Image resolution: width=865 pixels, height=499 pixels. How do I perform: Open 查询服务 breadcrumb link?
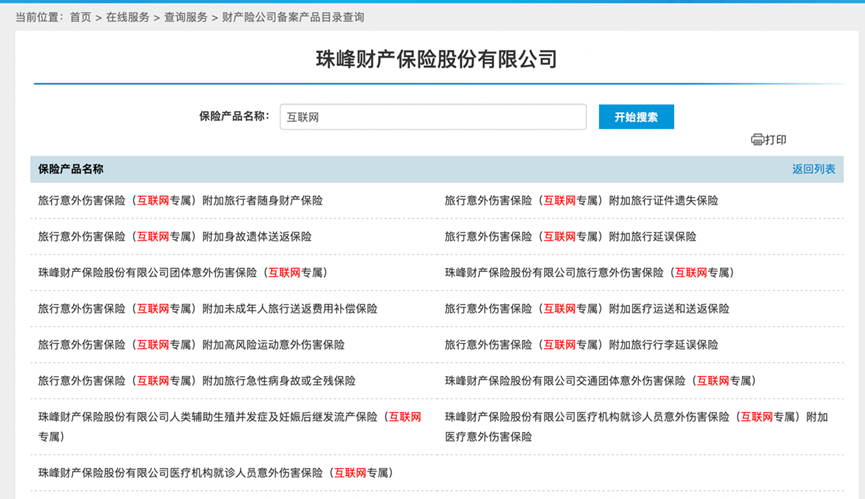(x=186, y=18)
